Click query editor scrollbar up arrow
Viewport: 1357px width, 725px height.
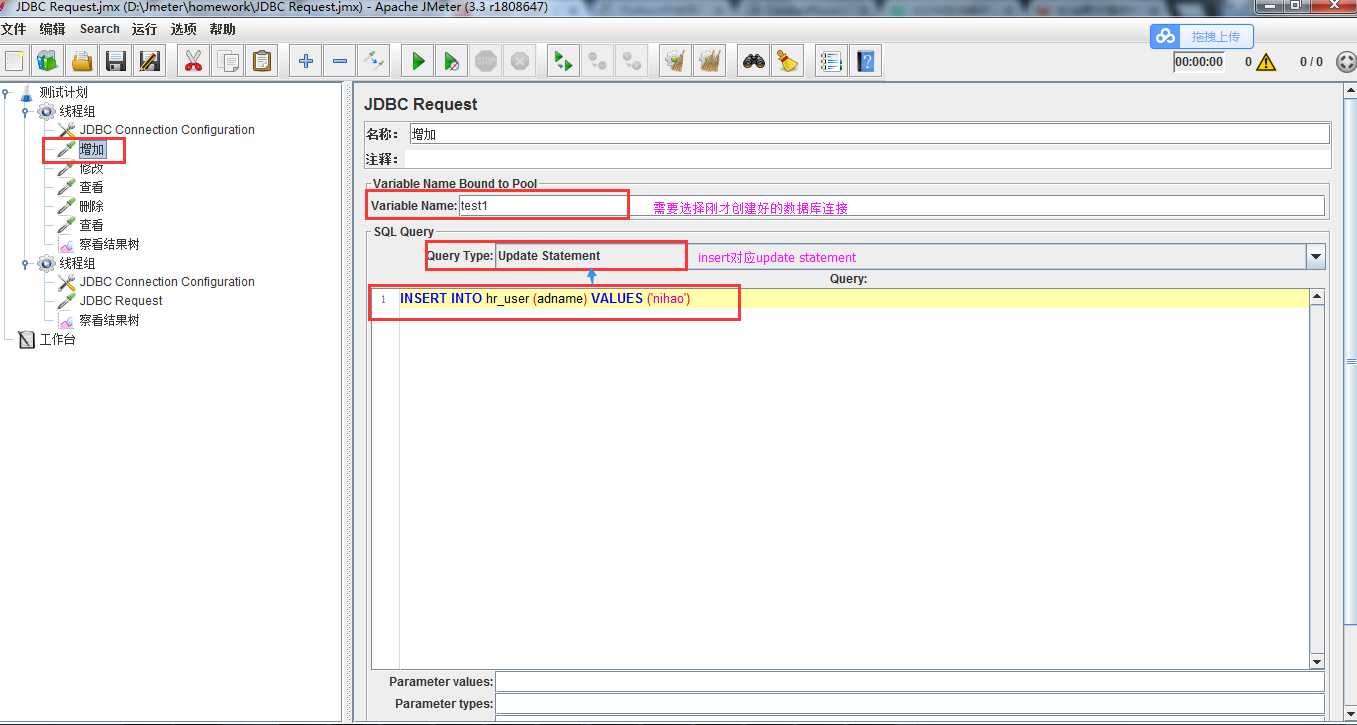coord(1317,297)
